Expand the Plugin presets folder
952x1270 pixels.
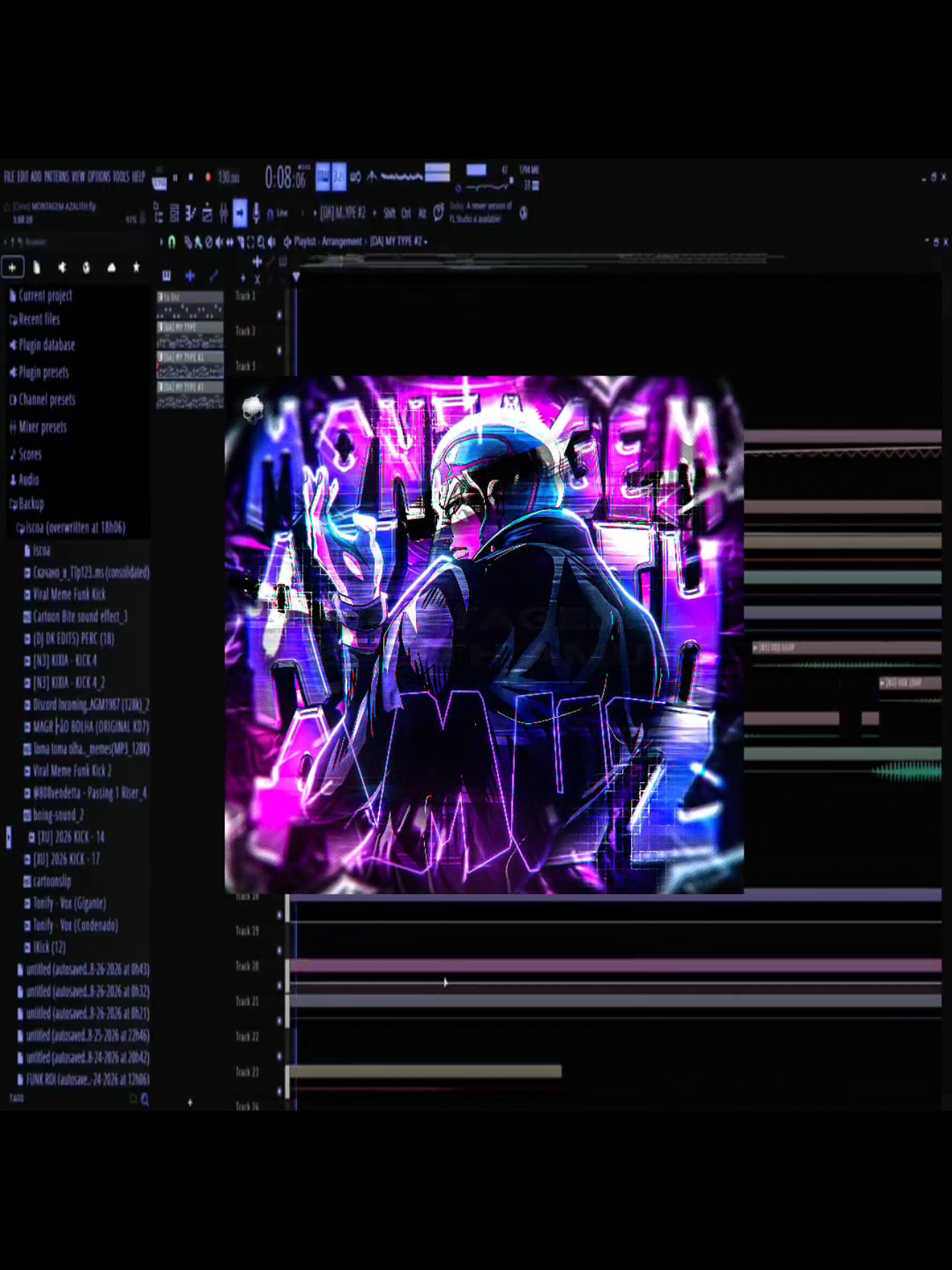39,373
